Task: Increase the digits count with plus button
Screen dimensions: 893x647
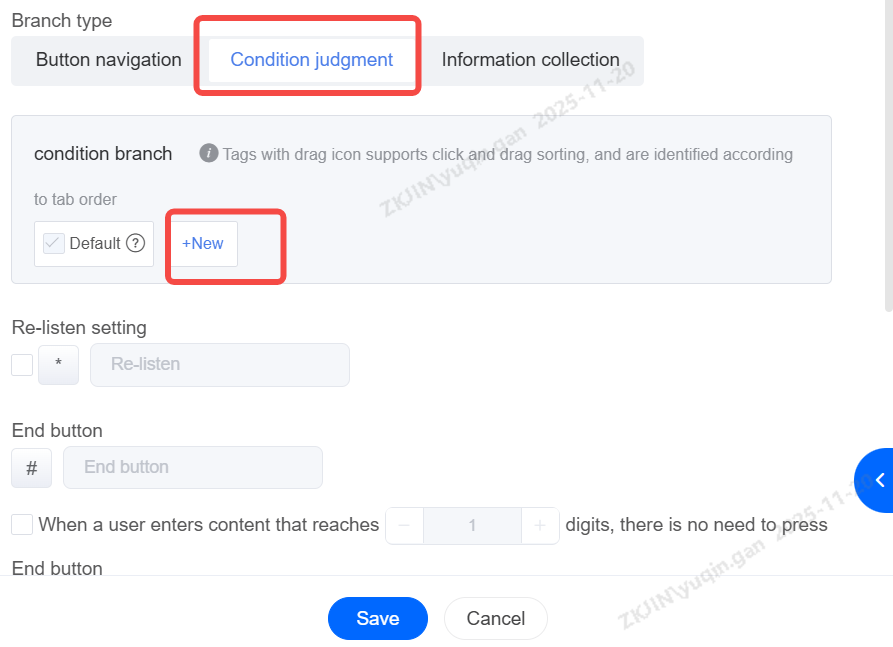Action: [540, 525]
